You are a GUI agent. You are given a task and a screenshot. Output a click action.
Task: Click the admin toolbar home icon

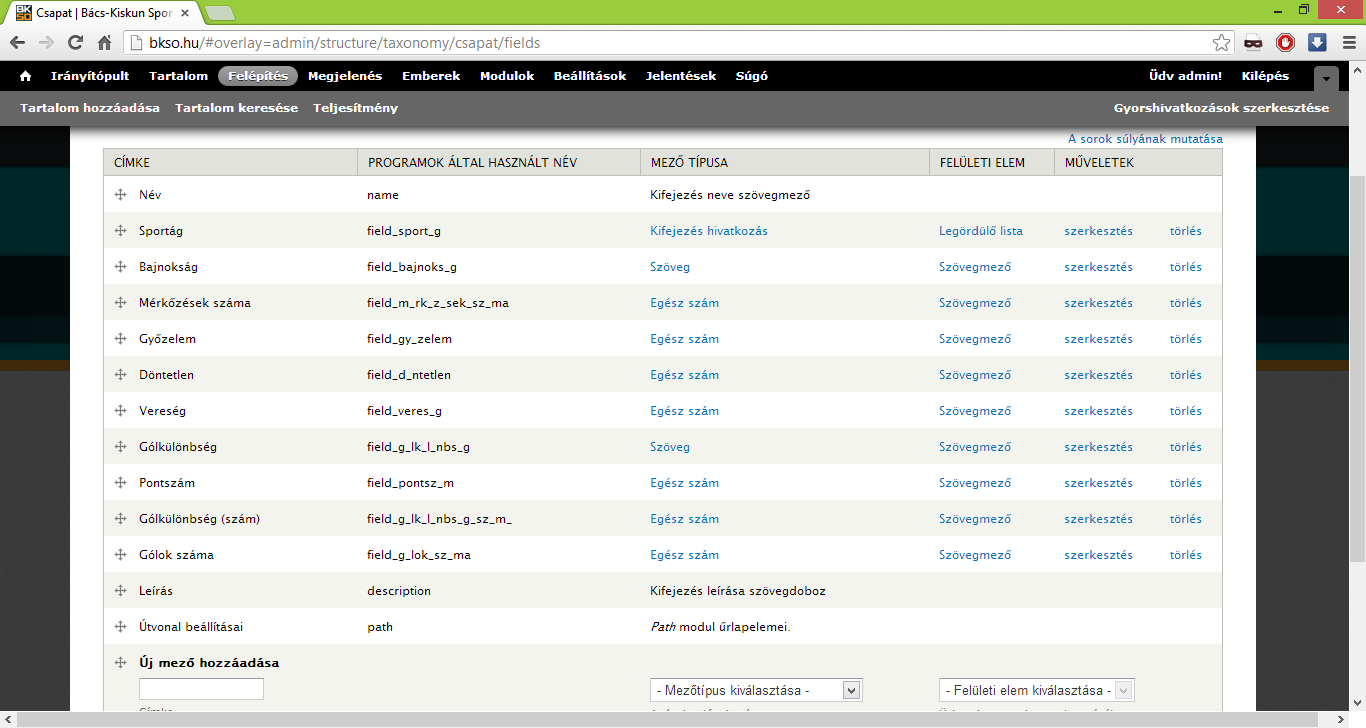coord(26,76)
